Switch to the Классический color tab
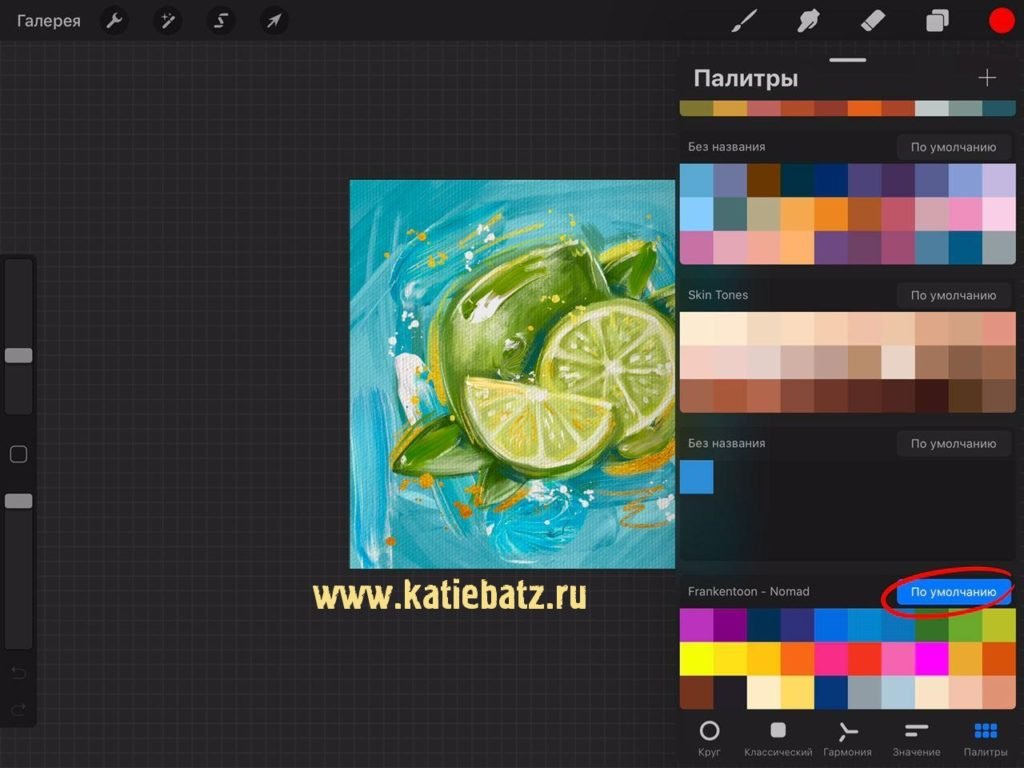Viewport: 1024px width, 768px height. pos(778,738)
